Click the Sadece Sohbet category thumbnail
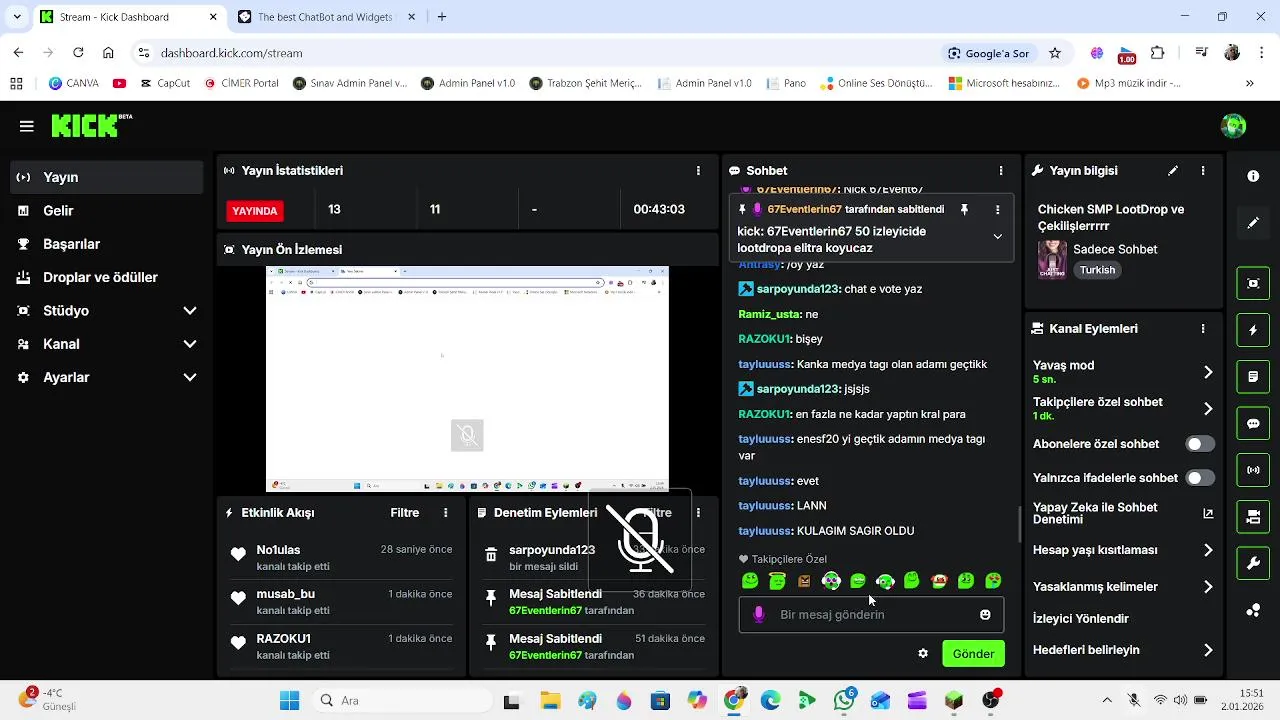 pos(1052,259)
